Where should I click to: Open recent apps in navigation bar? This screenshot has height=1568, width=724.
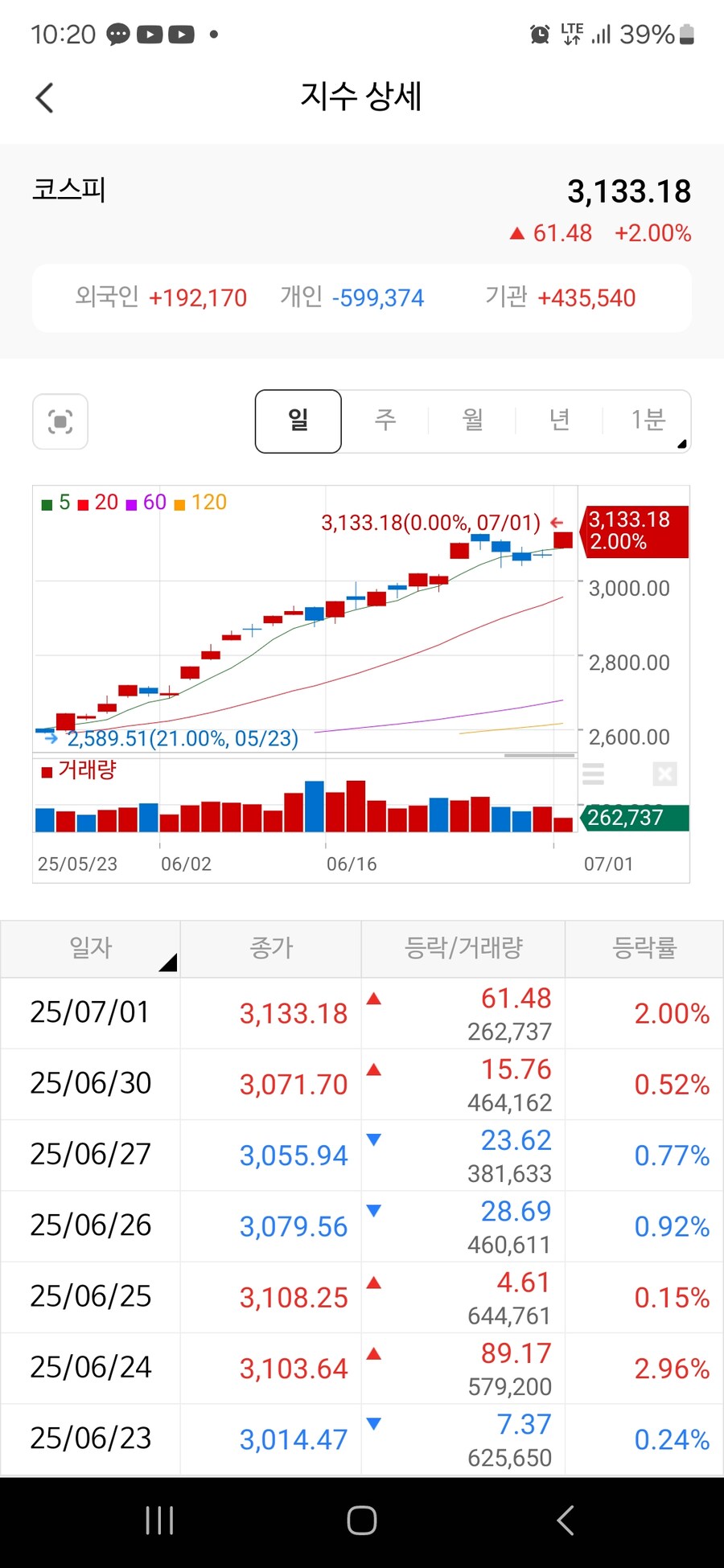point(159,1521)
